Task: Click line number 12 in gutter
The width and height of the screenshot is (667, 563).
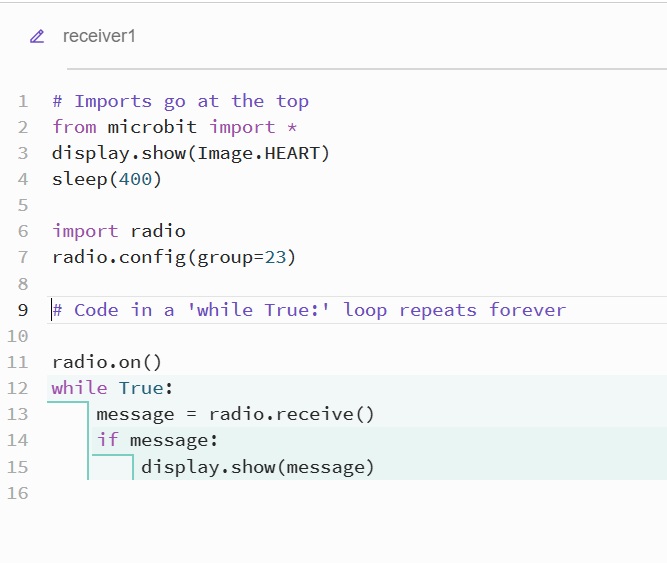Action: [18, 388]
